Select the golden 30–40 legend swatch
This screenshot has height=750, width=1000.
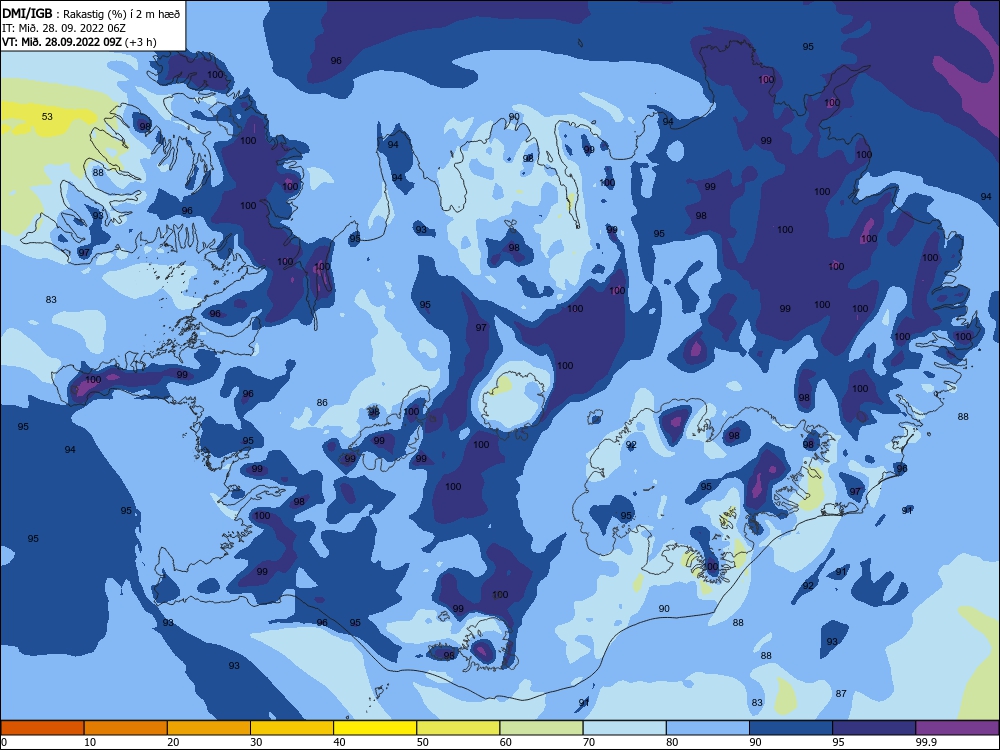pos(292,728)
